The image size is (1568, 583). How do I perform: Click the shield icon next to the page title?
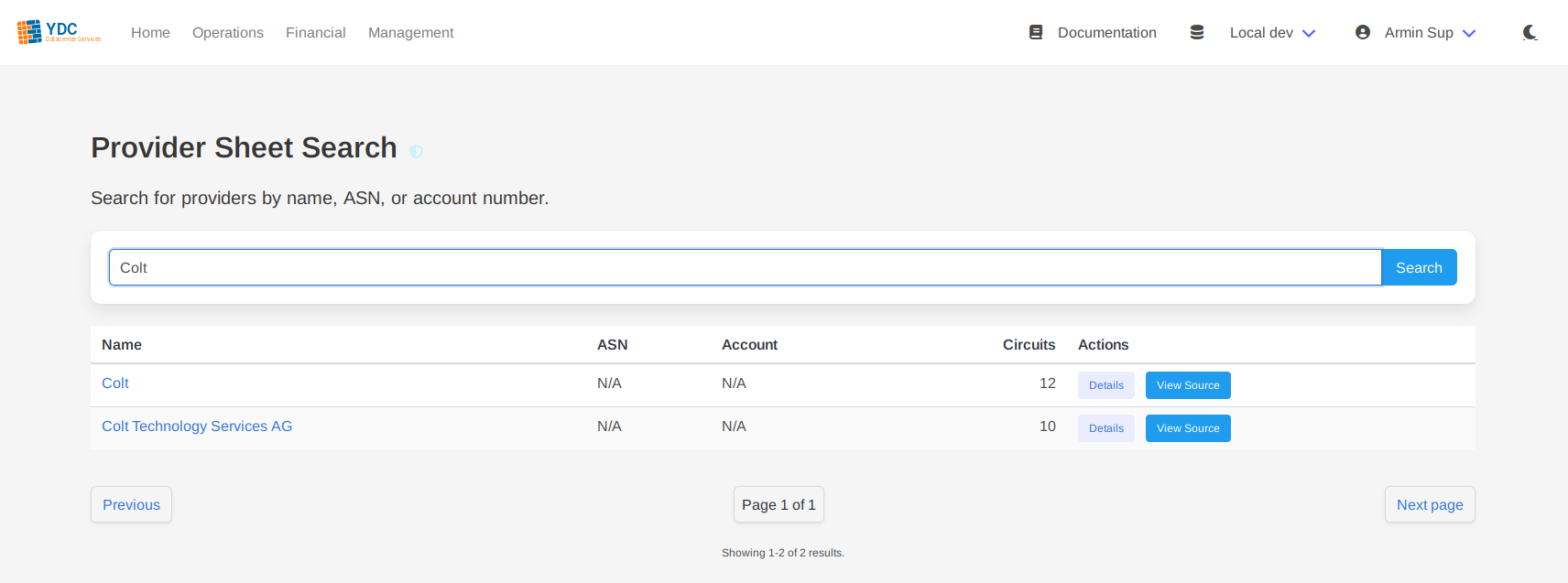pos(416,152)
